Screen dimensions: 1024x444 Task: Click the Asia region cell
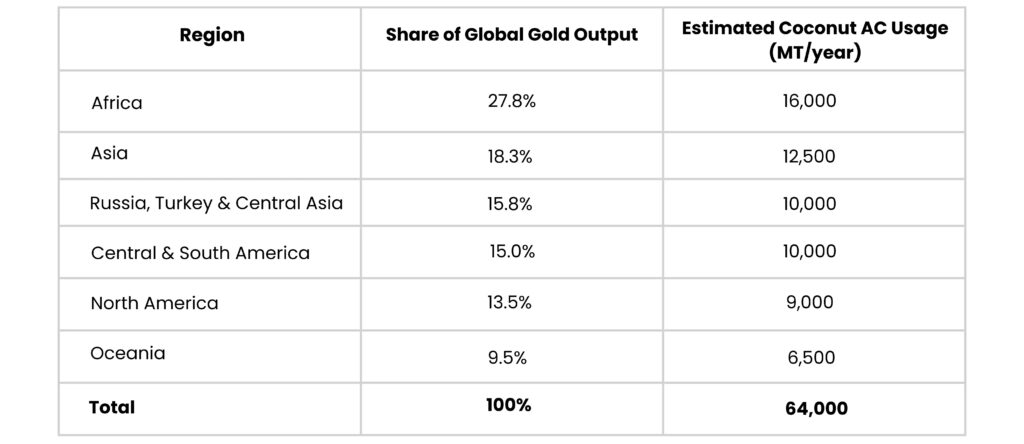pyautogui.click(x=109, y=154)
